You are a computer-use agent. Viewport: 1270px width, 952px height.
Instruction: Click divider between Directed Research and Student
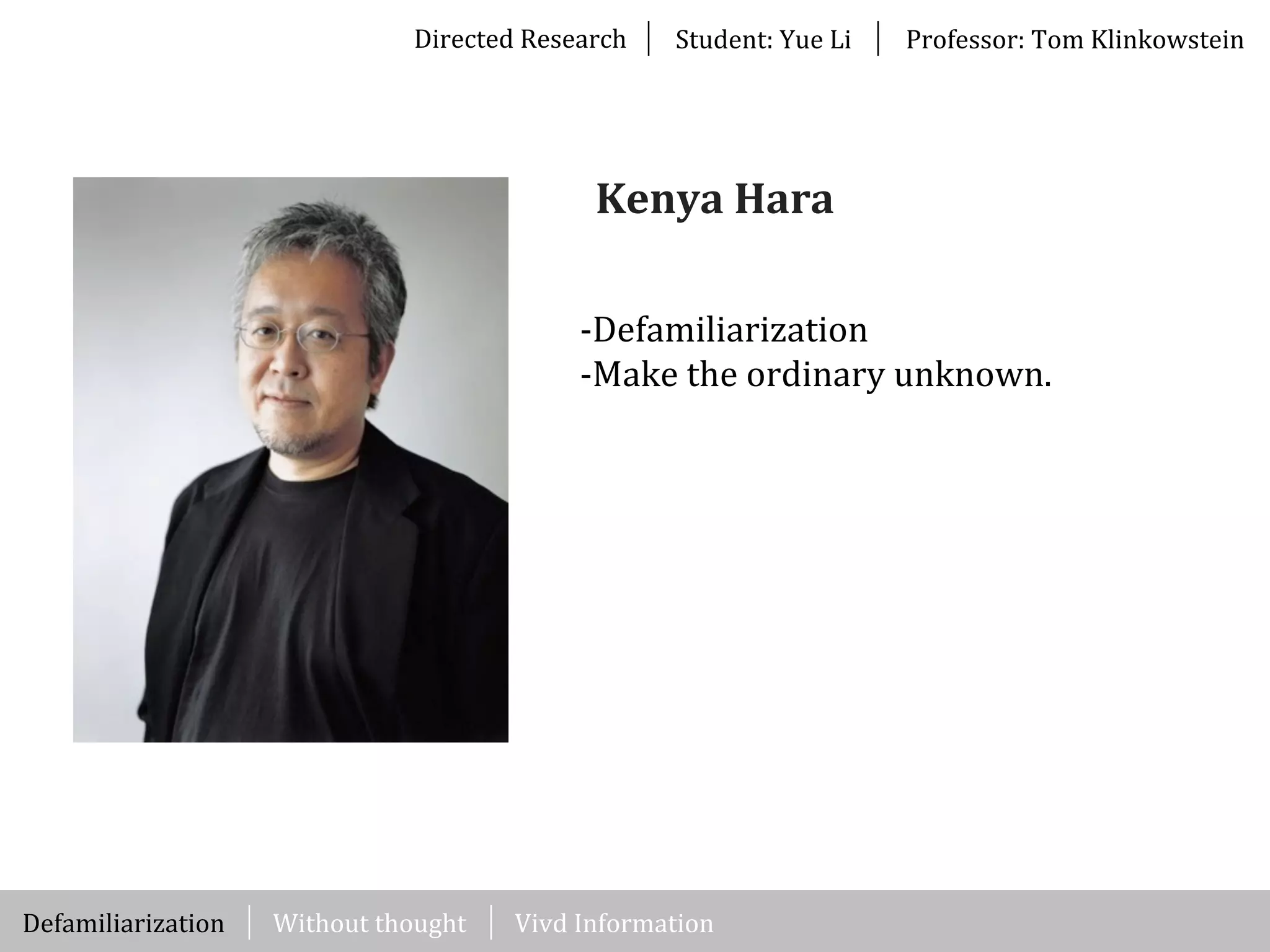coord(649,39)
